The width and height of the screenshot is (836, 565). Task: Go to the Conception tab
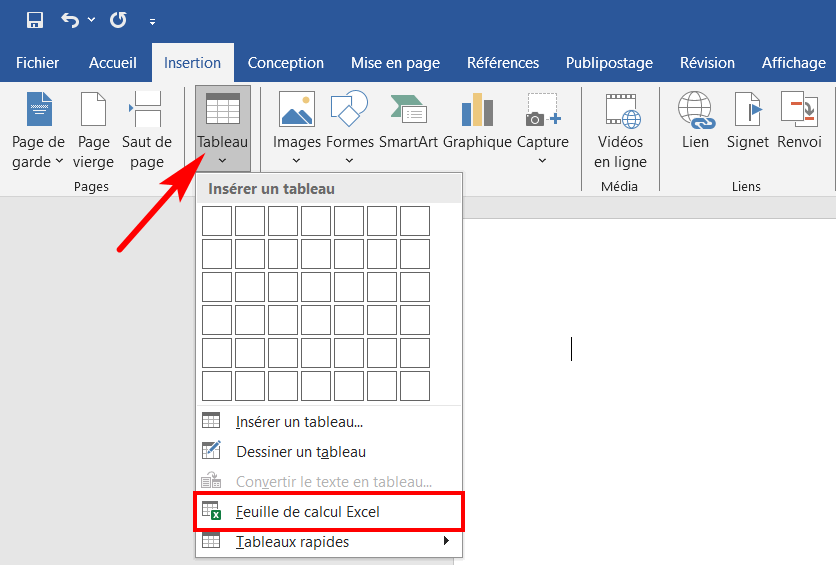click(286, 63)
